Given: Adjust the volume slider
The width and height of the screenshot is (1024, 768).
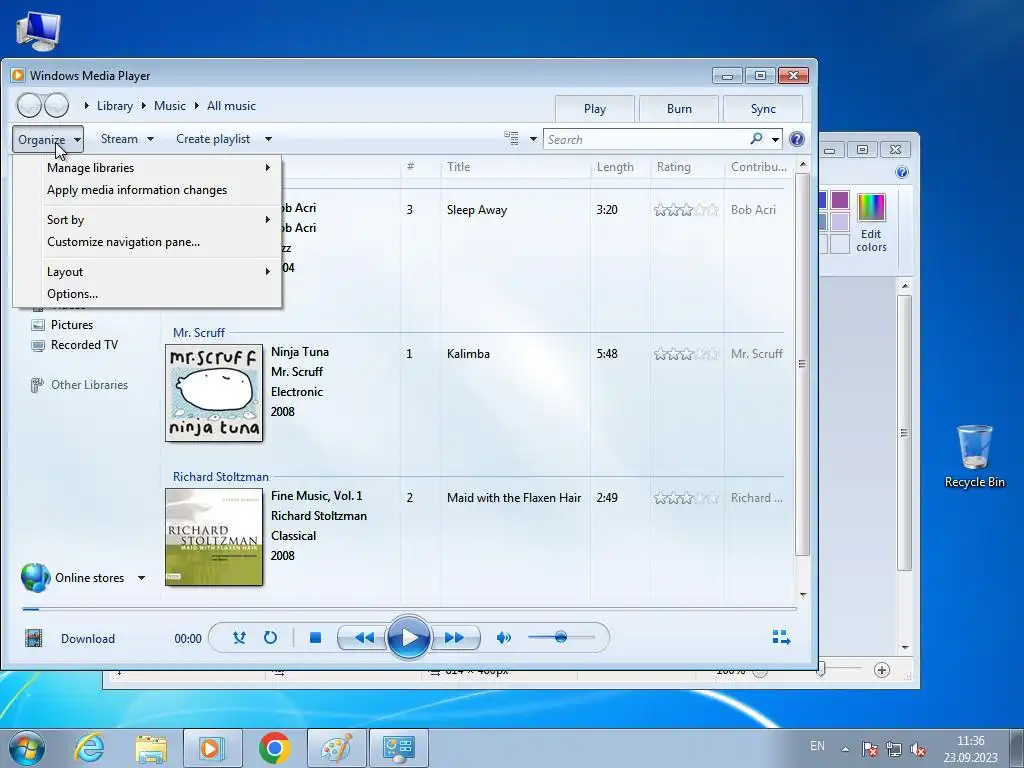Looking at the screenshot, I should (x=561, y=637).
